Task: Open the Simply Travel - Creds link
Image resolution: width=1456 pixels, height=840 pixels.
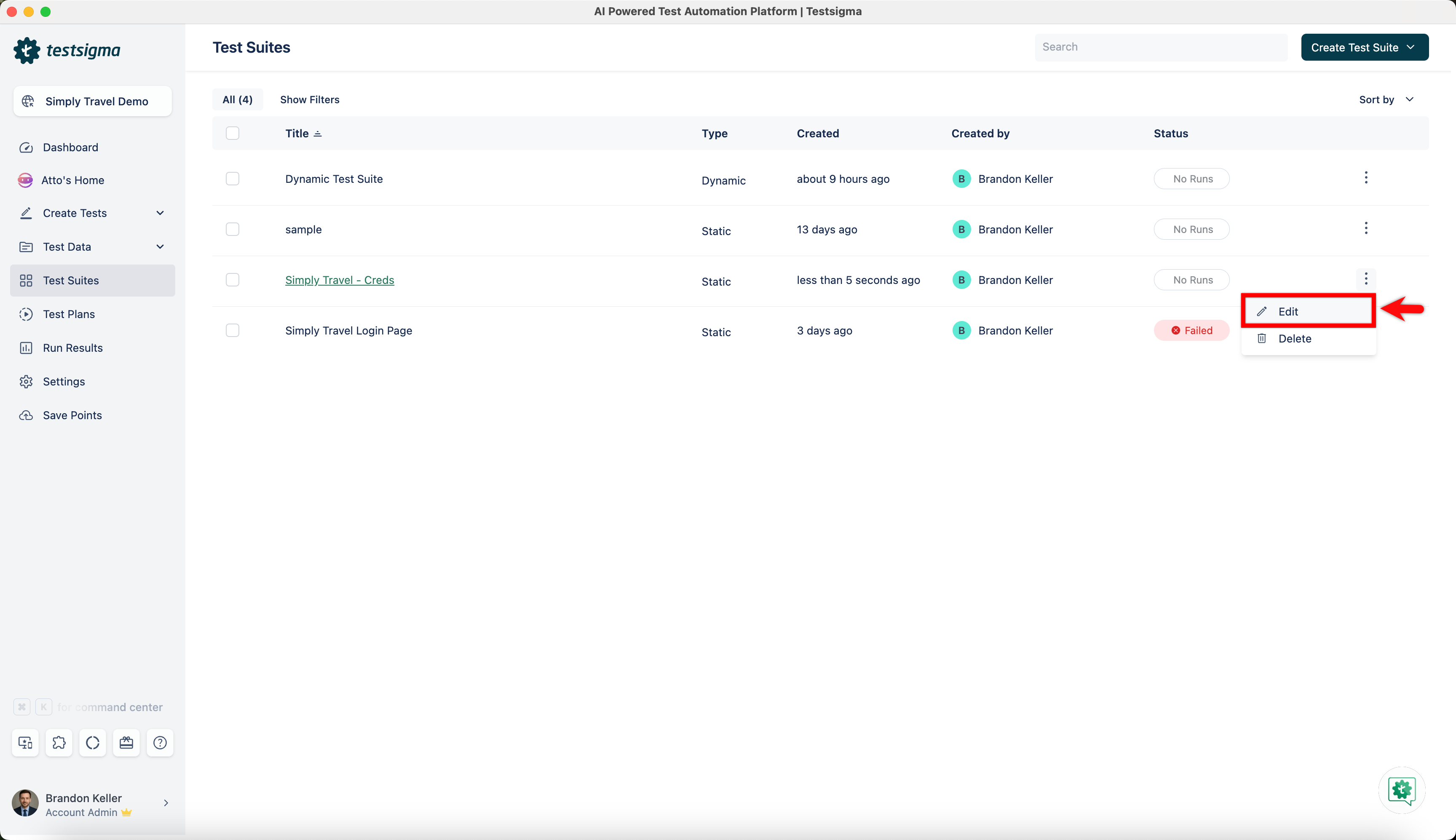Action: 339,280
